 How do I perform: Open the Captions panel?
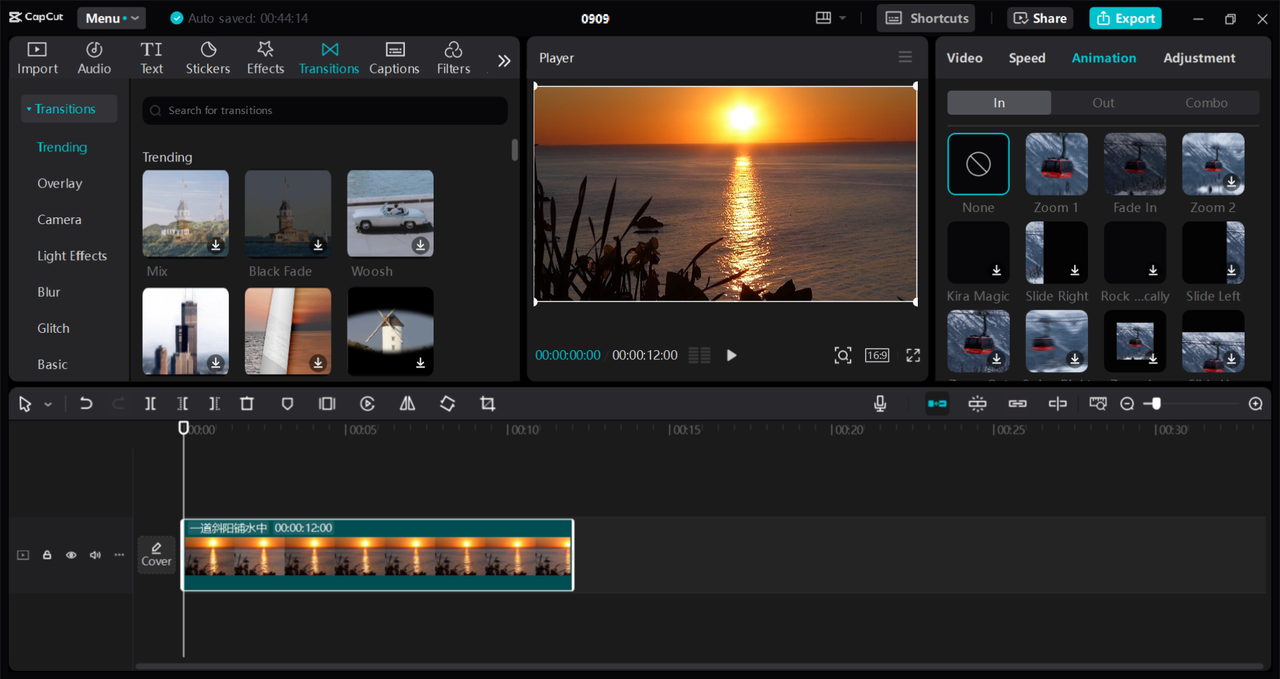(x=394, y=58)
